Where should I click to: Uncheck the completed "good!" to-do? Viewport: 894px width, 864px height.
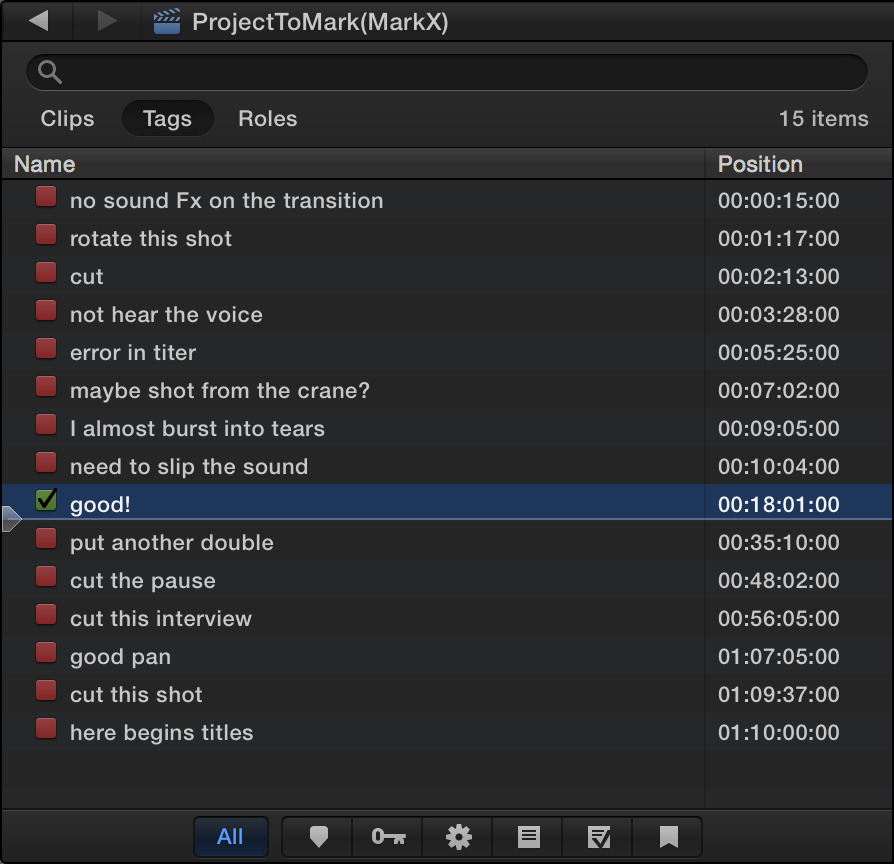click(46, 500)
